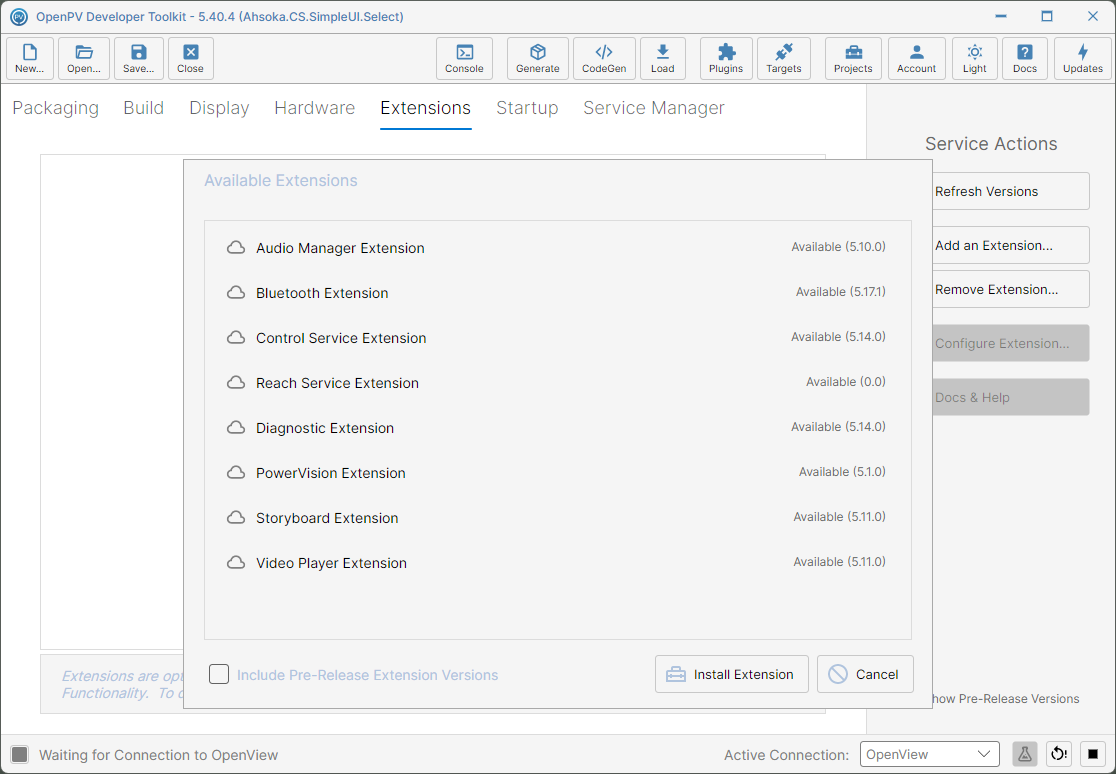Enable Include Pre-Release Extension Versions checkbox
Screen dimensions: 1116x774
(219, 674)
